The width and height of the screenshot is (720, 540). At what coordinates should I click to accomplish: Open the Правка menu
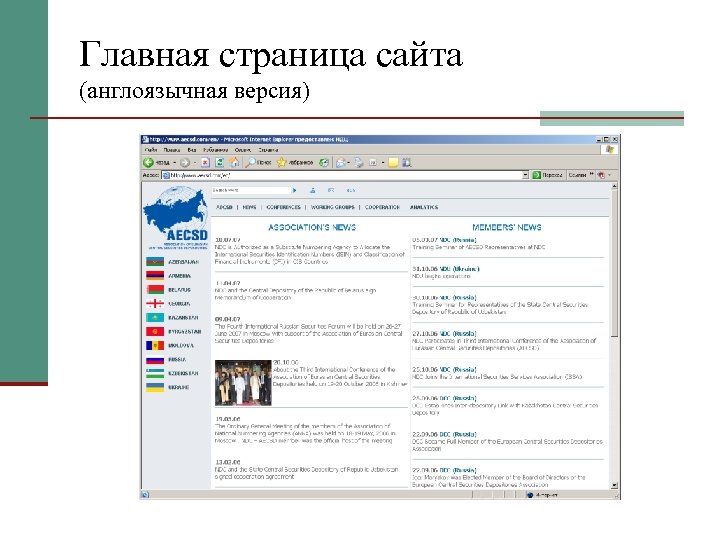(171, 150)
